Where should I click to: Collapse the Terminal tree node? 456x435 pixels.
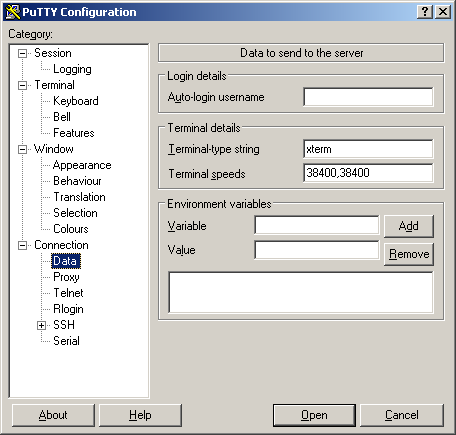coord(22,85)
